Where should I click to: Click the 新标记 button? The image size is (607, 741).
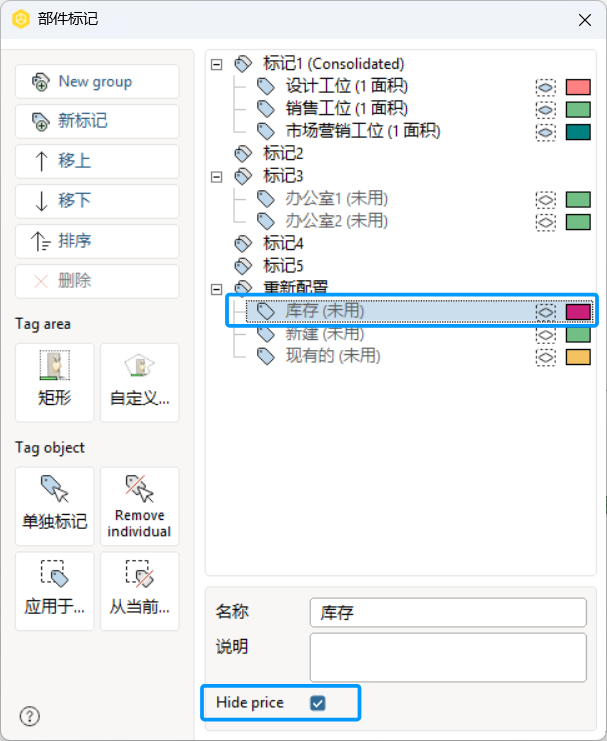pyautogui.click(x=97, y=121)
